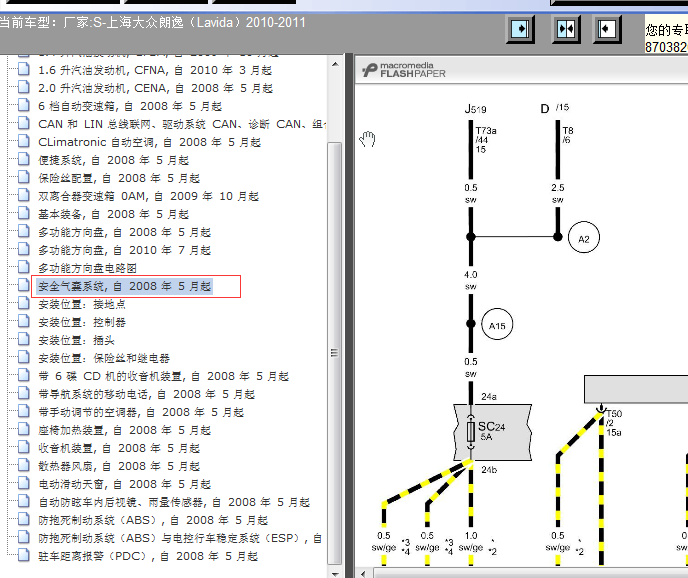Screen dimensions: 688x578
Task: Open document icon beside 安全气囊系统
Action: click(24, 286)
